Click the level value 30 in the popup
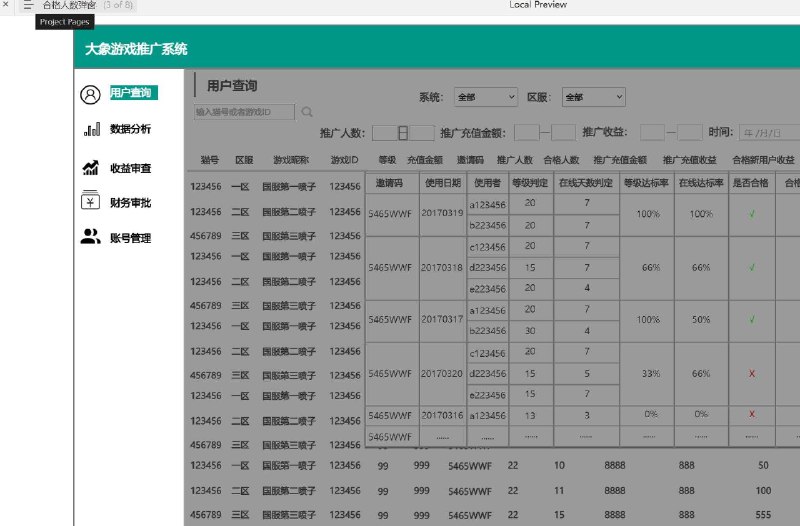 [530, 331]
